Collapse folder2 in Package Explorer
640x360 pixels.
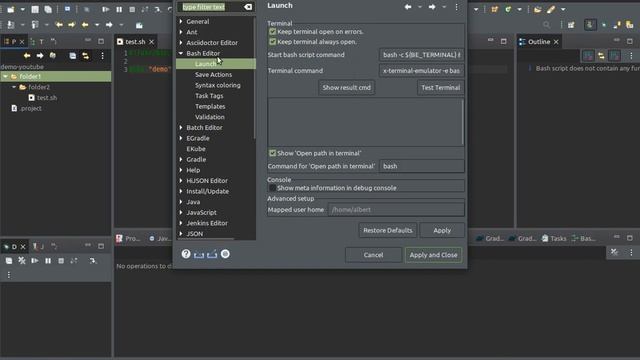(14, 87)
